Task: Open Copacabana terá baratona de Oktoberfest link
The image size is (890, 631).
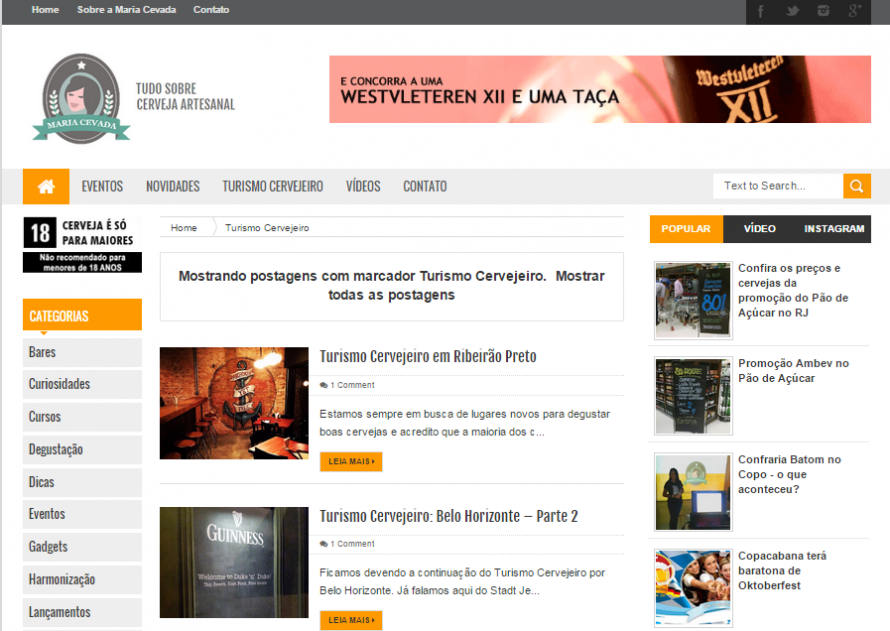Action: click(782, 570)
